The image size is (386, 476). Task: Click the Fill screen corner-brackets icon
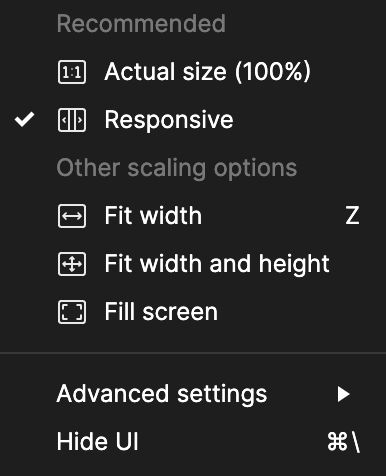coord(72,312)
